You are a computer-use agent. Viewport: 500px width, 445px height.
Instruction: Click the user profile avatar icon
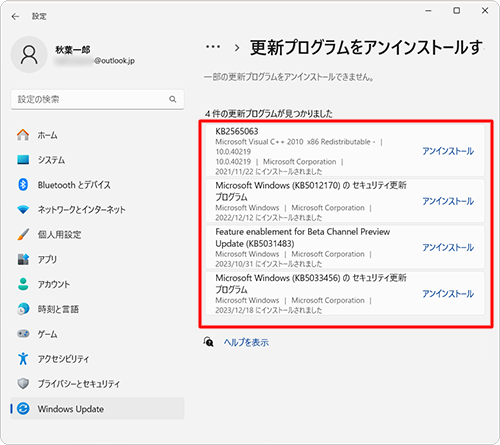pos(29,55)
